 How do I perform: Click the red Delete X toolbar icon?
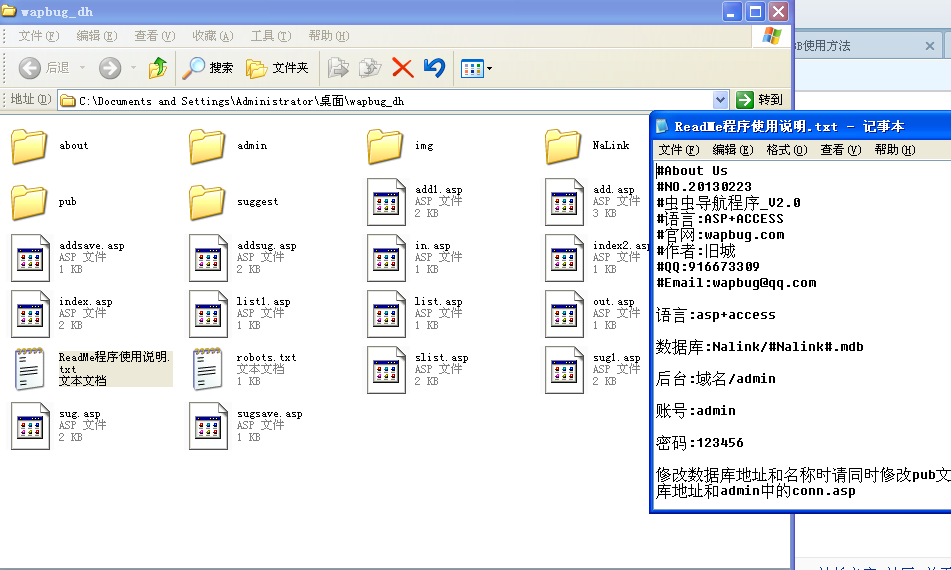click(403, 68)
